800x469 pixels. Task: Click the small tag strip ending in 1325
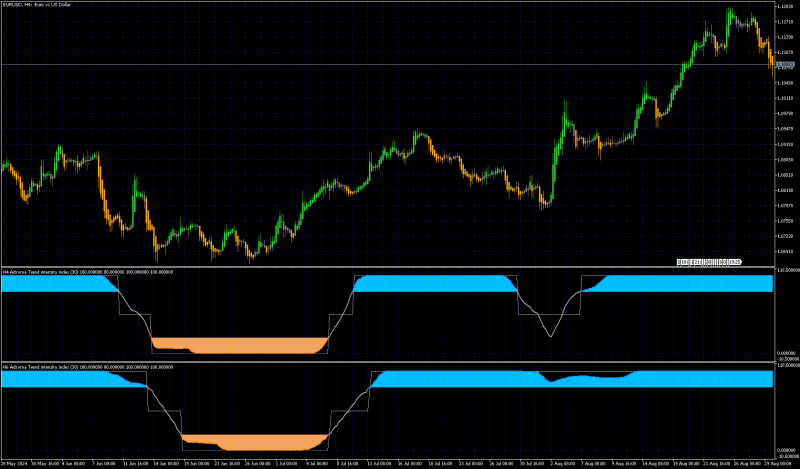click(709, 262)
